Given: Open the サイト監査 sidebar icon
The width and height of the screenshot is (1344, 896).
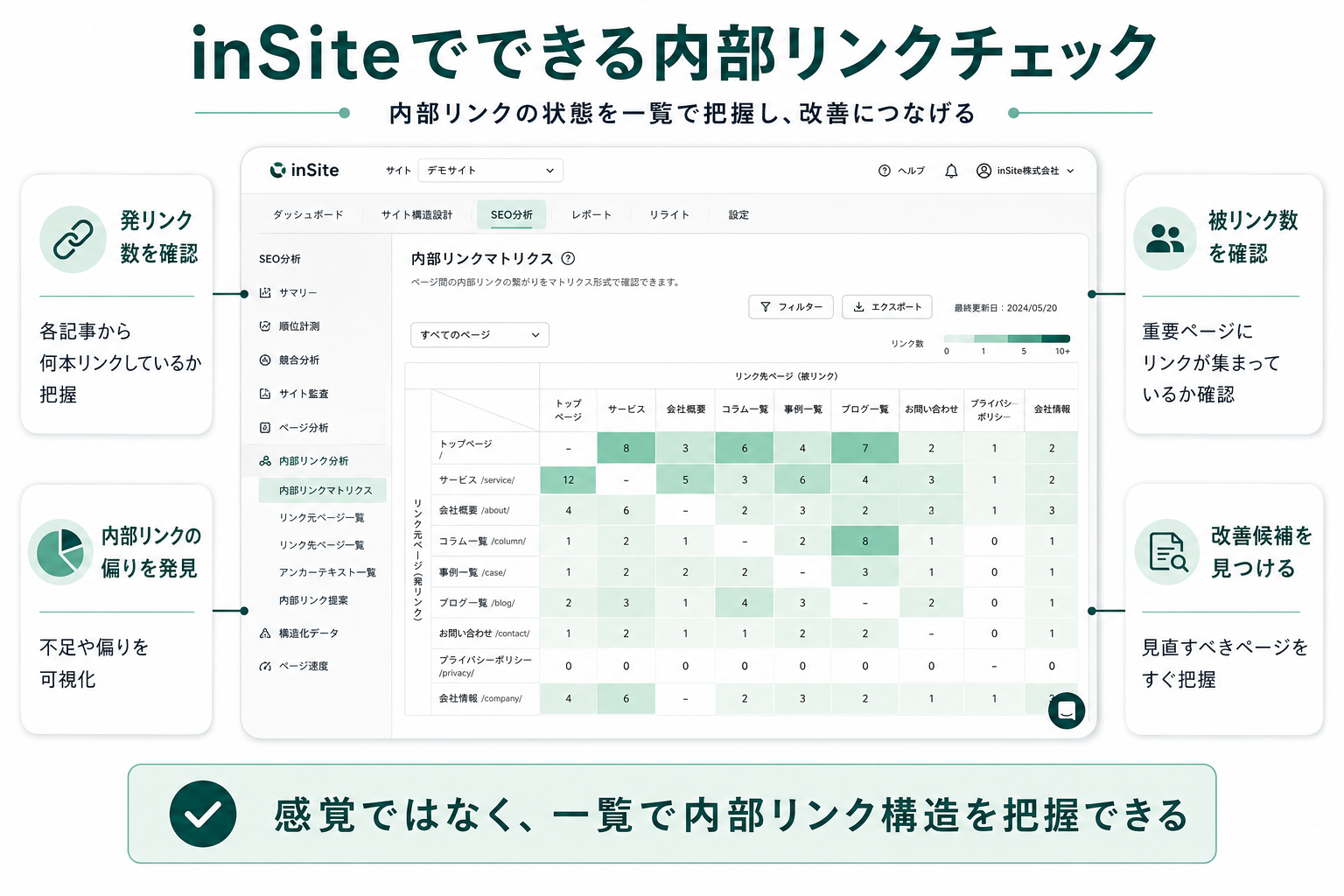Looking at the screenshot, I should coord(265,394).
